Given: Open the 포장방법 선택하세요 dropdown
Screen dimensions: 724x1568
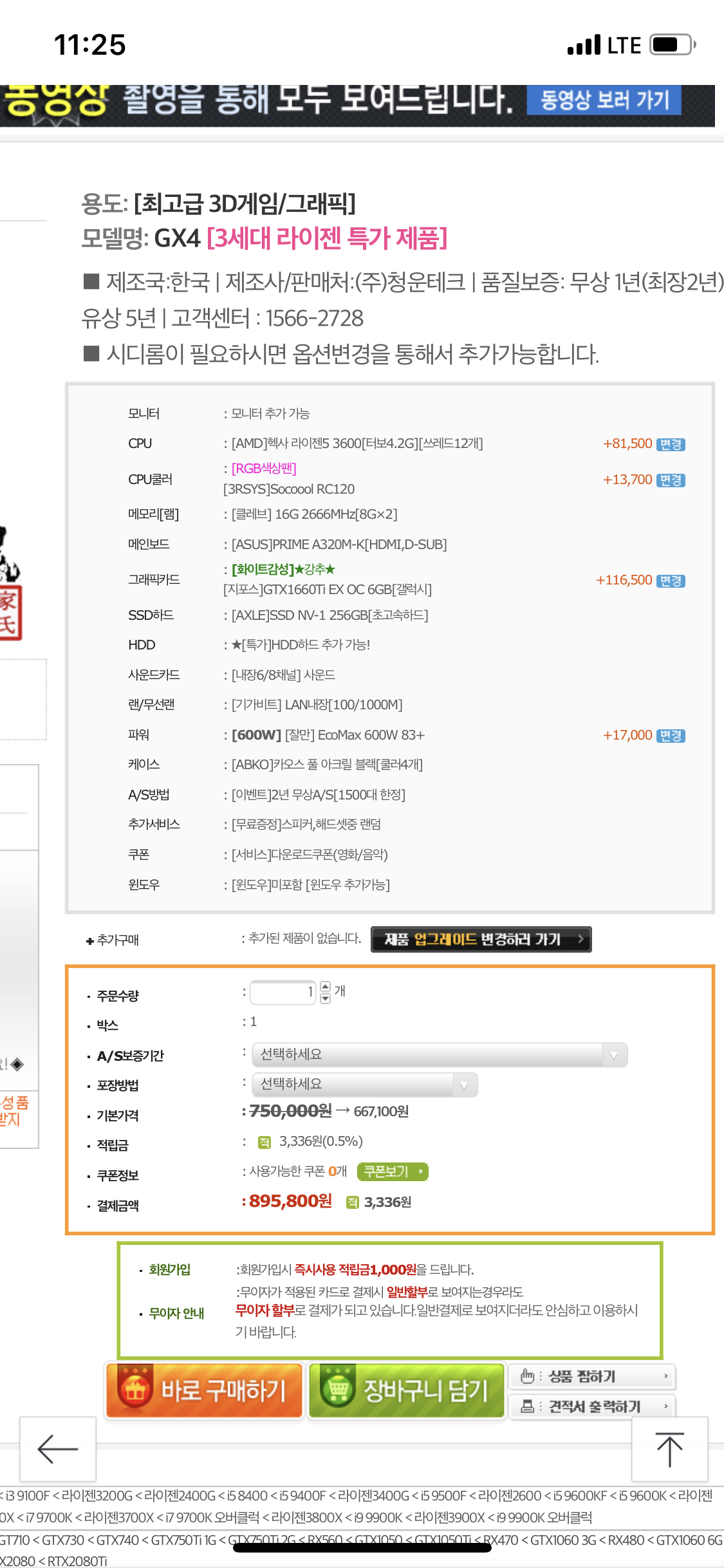Looking at the screenshot, I should click(x=365, y=1085).
